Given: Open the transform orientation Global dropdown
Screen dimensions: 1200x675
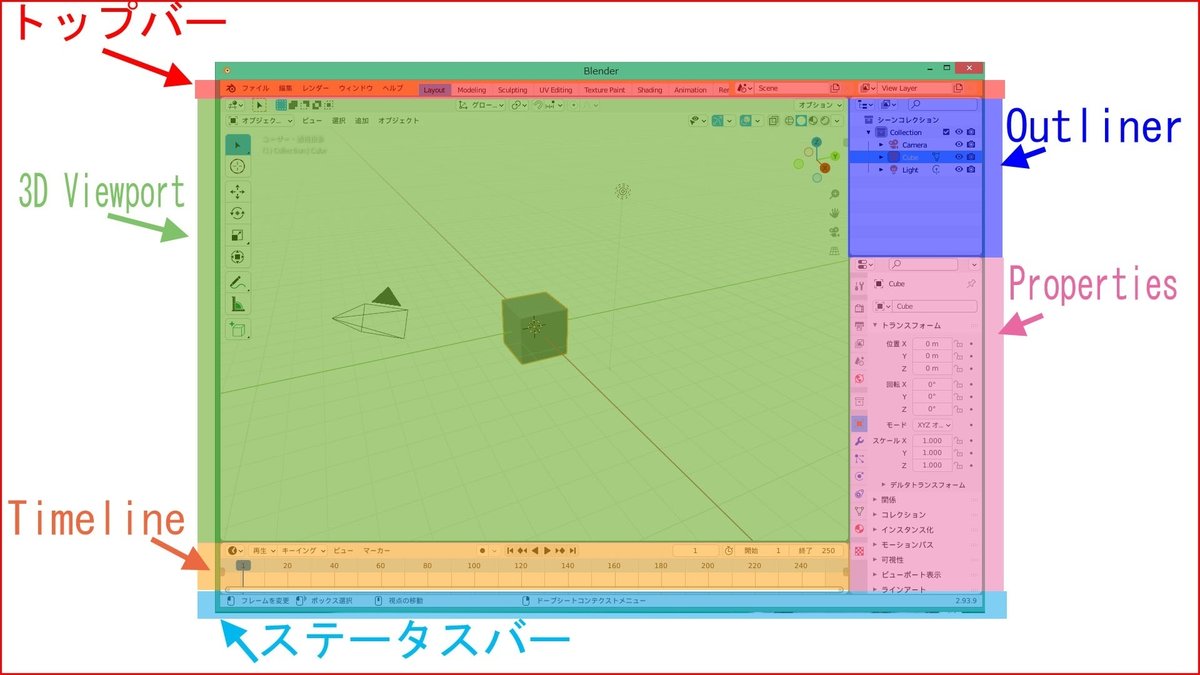Looking at the screenshot, I should pyautogui.click(x=481, y=104).
